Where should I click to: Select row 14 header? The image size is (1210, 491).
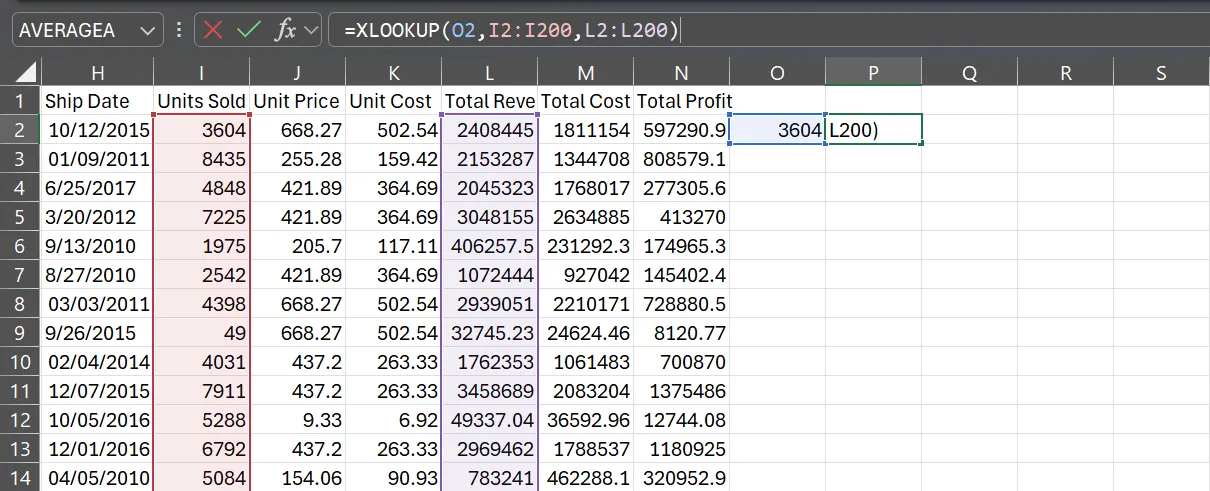tap(20, 478)
